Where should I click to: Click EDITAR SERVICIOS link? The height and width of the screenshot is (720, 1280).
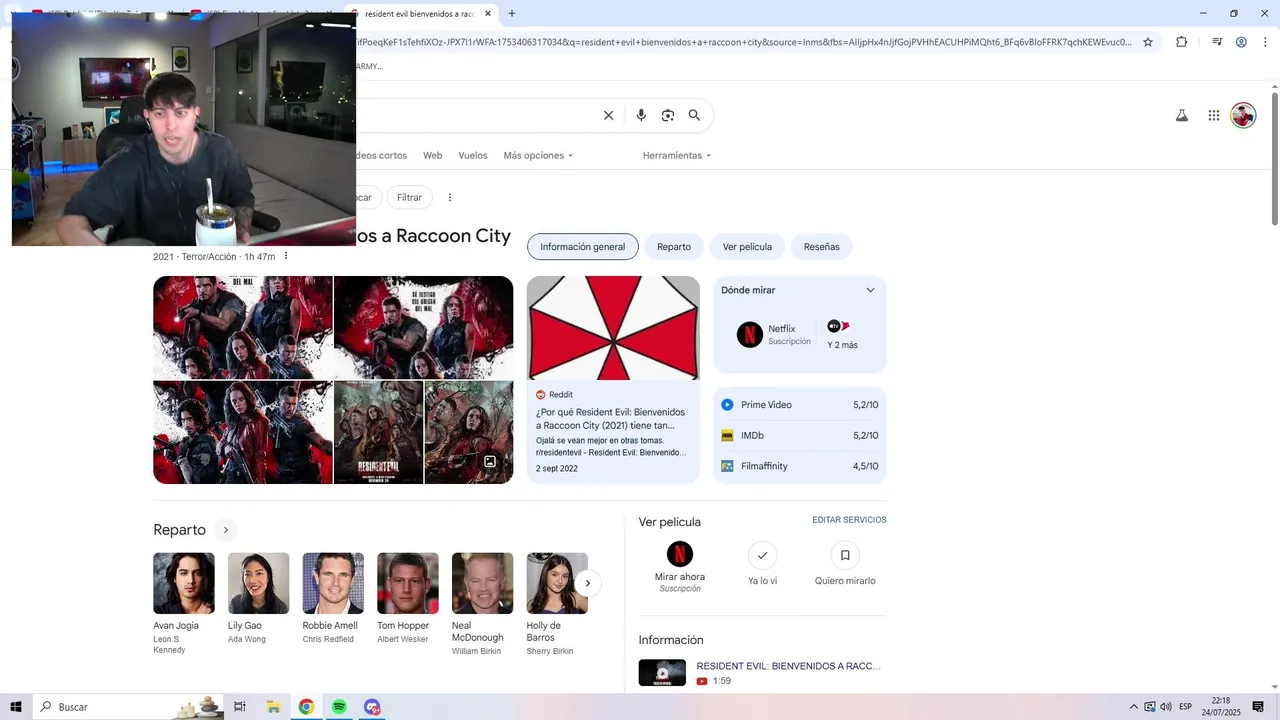coord(849,520)
